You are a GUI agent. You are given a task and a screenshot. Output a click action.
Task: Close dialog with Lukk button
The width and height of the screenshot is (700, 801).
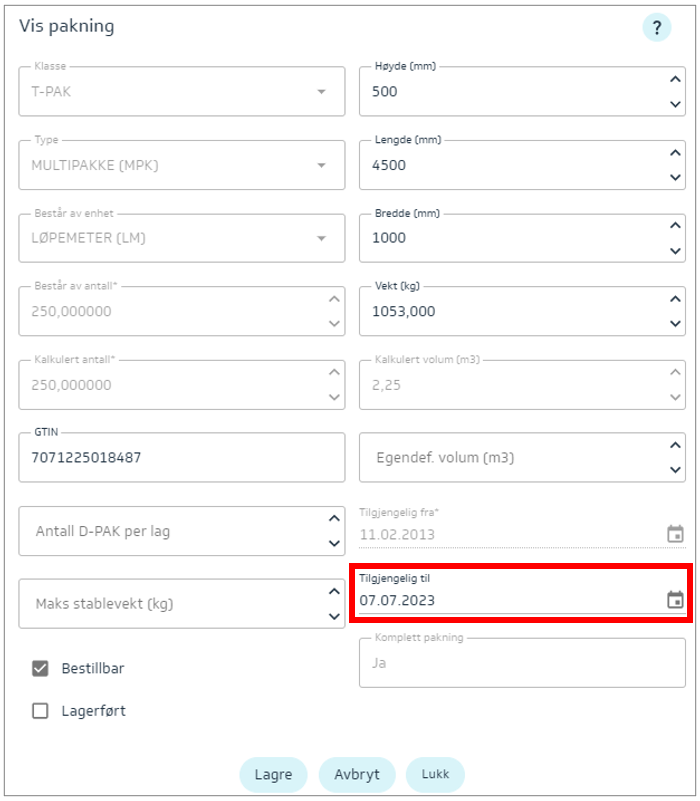point(435,774)
